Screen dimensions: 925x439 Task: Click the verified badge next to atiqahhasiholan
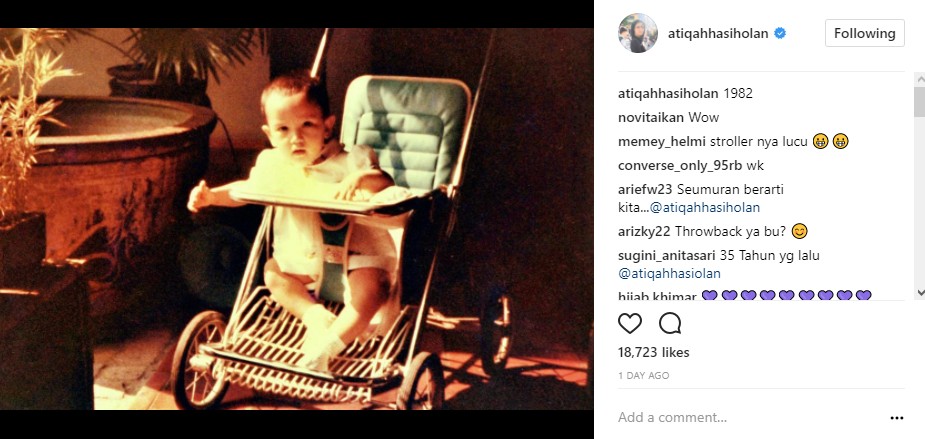779,34
